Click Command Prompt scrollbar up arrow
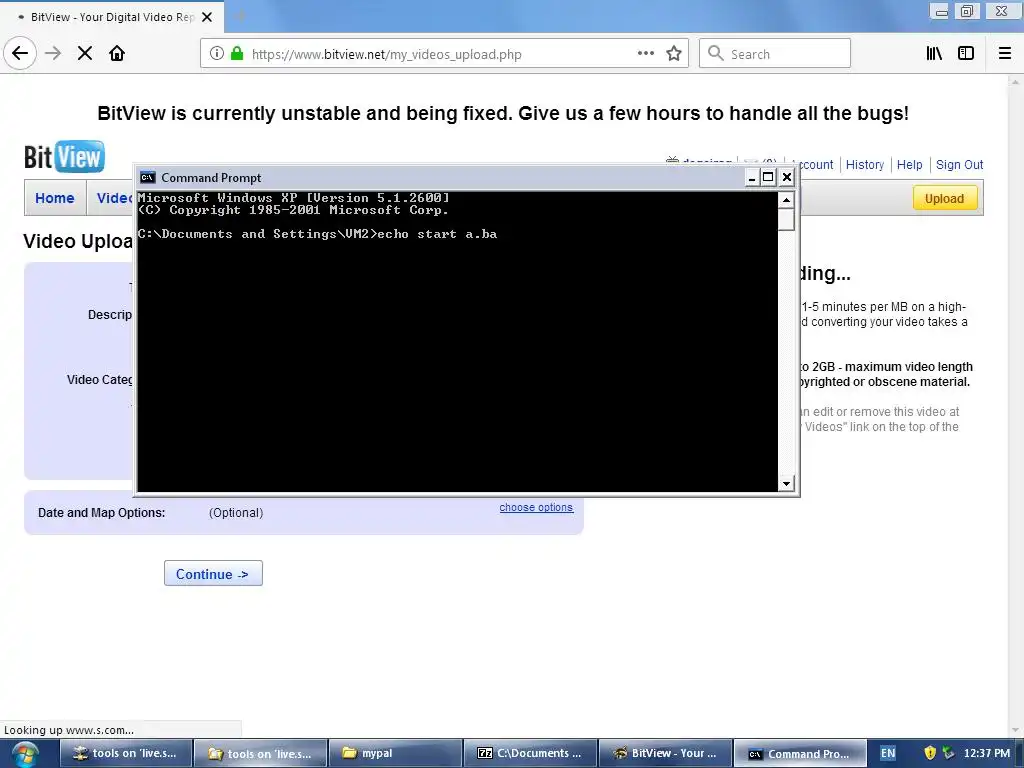This screenshot has width=1024, height=768. (x=786, y=200)
